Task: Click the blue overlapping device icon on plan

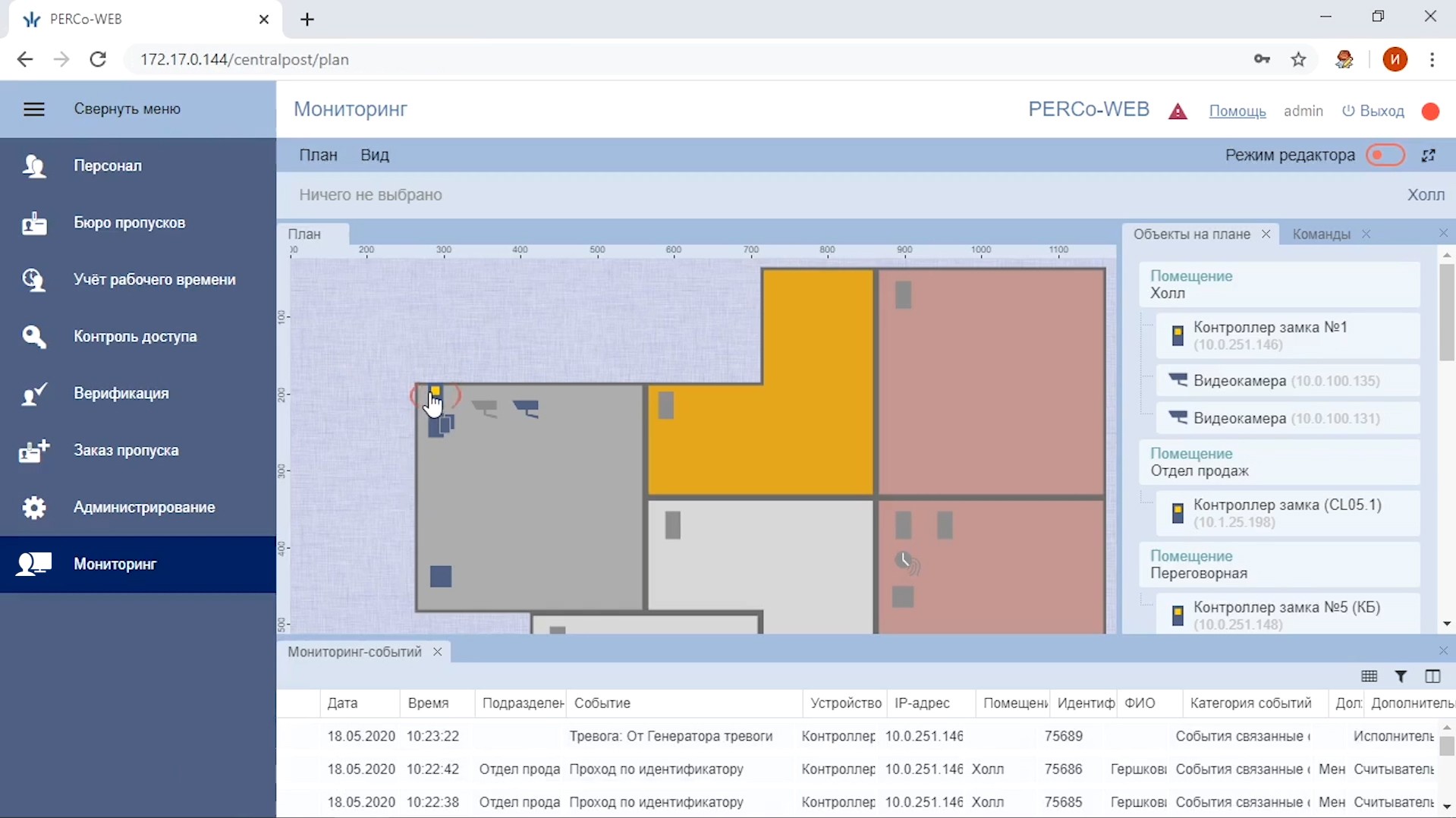Action: click(441, 426)
